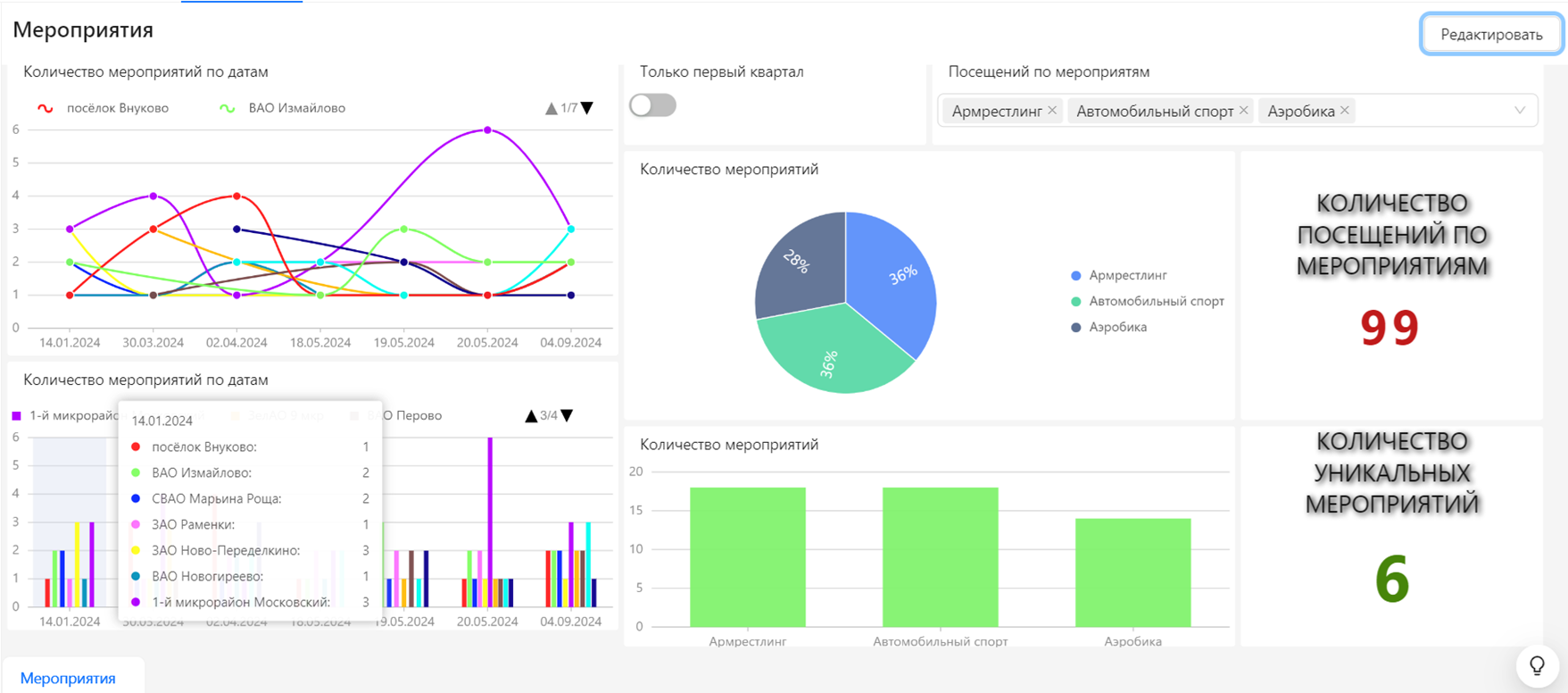
Task: Go to next legend page in line chart
Action: tap(587, 108)
